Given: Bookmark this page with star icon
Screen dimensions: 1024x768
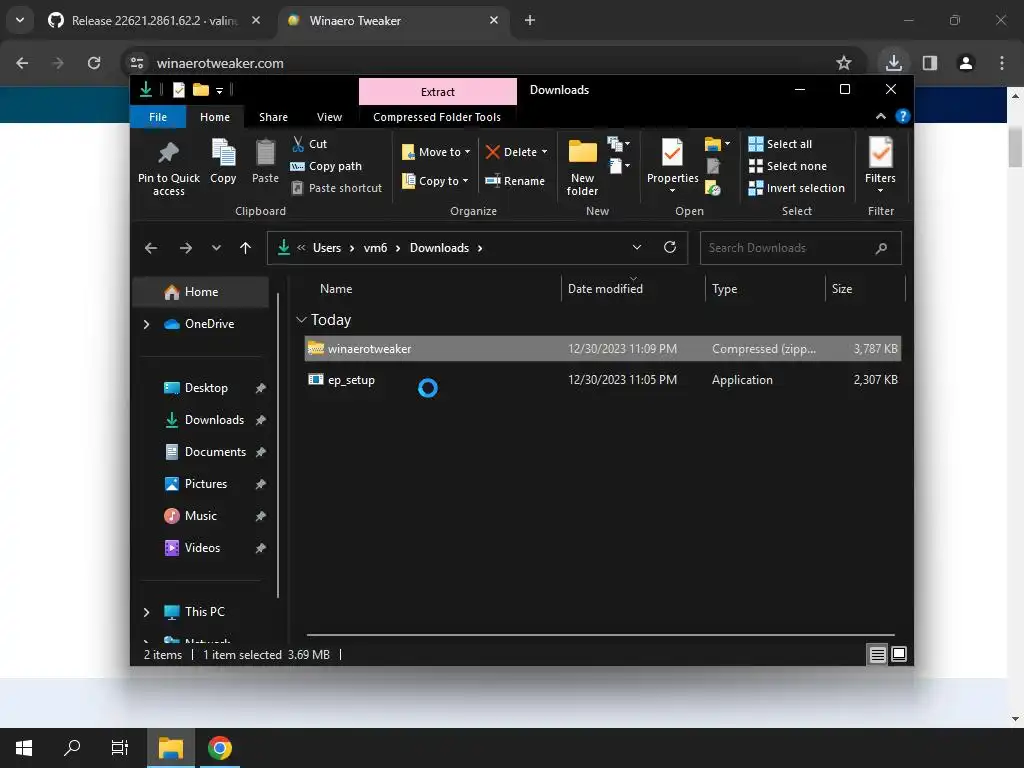Looking at the screenshot, I should click(843, 63).
